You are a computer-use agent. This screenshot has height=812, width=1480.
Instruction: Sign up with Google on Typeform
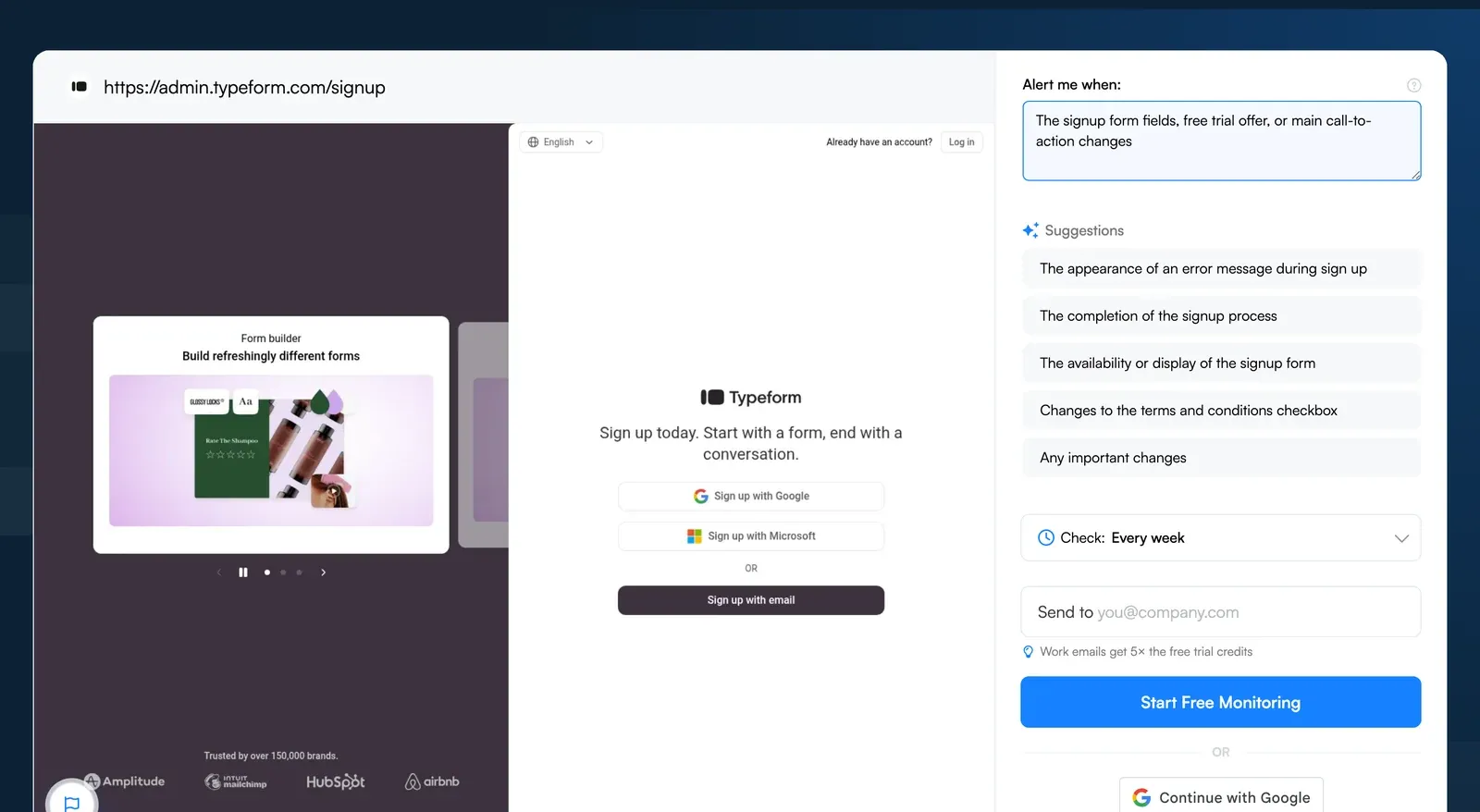(751, 497)
